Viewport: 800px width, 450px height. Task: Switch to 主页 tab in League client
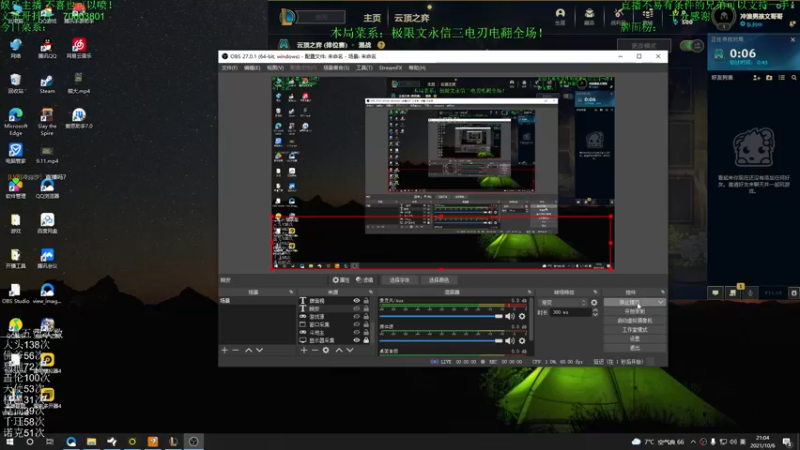tap(372, 18)
